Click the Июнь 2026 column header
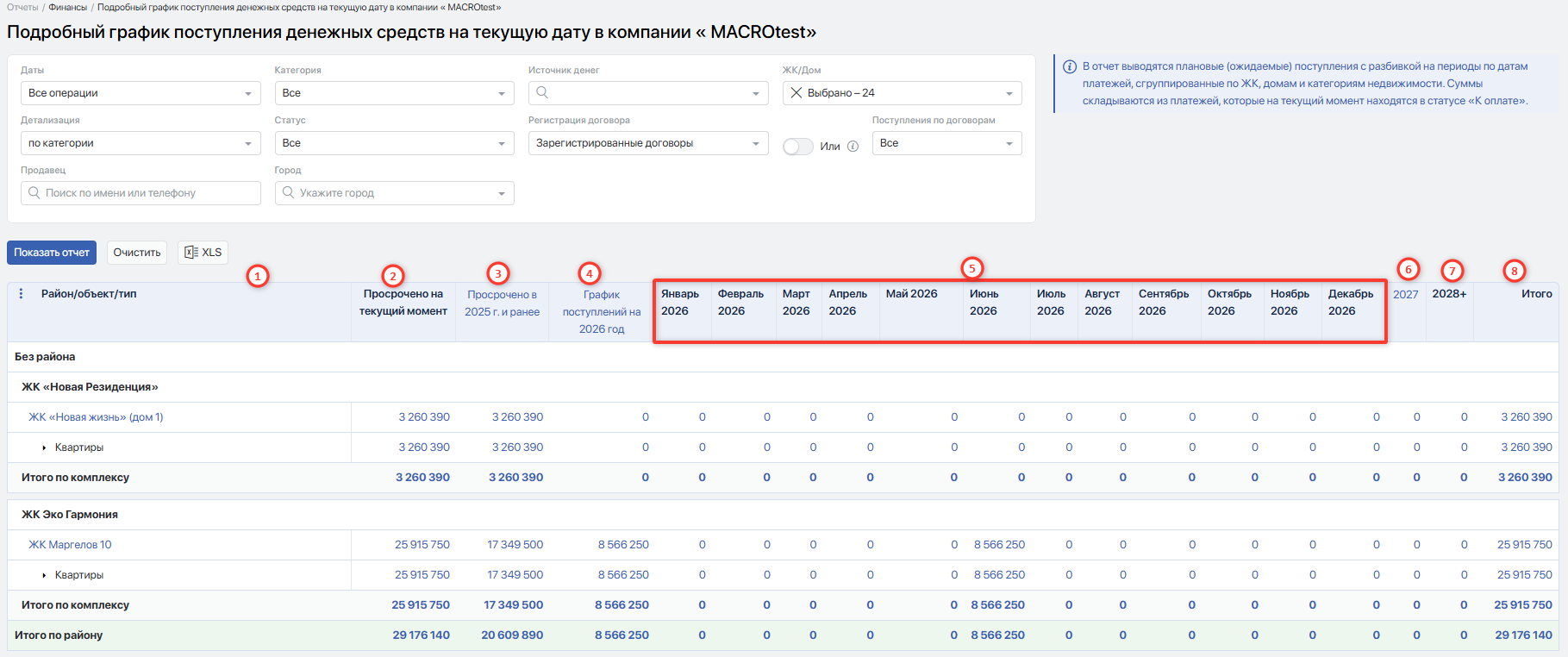This screenshot has width=1568, height=657. click(x=984, y=303)
